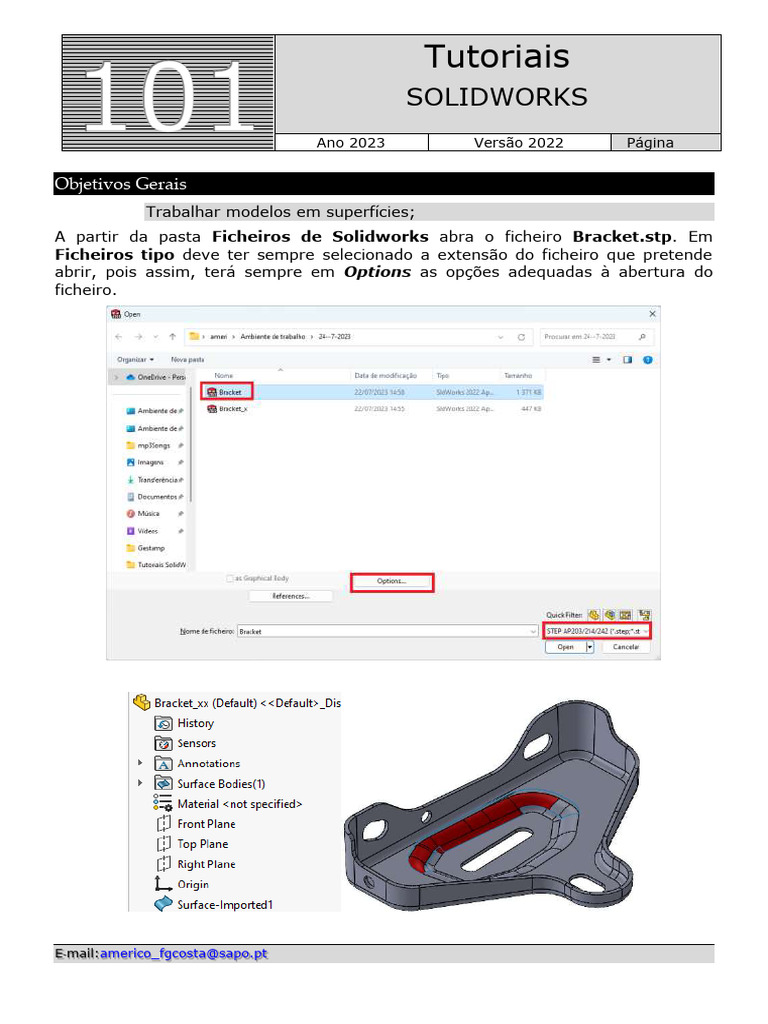Open the STEP file type dropdown

[x=596, y=632]
